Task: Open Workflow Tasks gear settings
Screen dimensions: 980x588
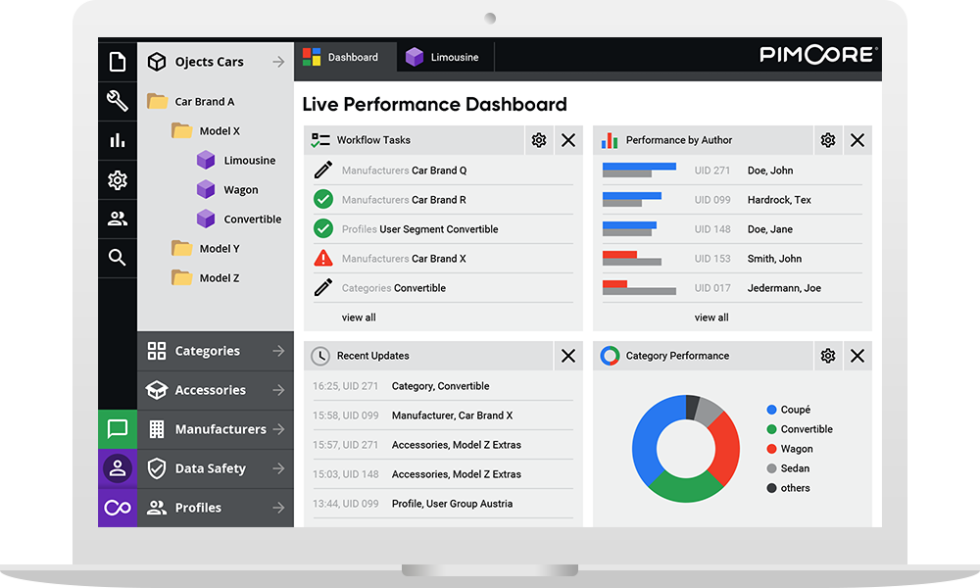Action: [x=539, y=141]
